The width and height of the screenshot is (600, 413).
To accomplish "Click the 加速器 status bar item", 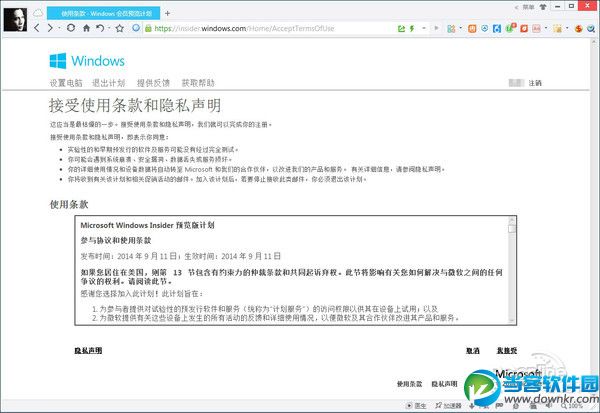I will [x=448, y=405].
